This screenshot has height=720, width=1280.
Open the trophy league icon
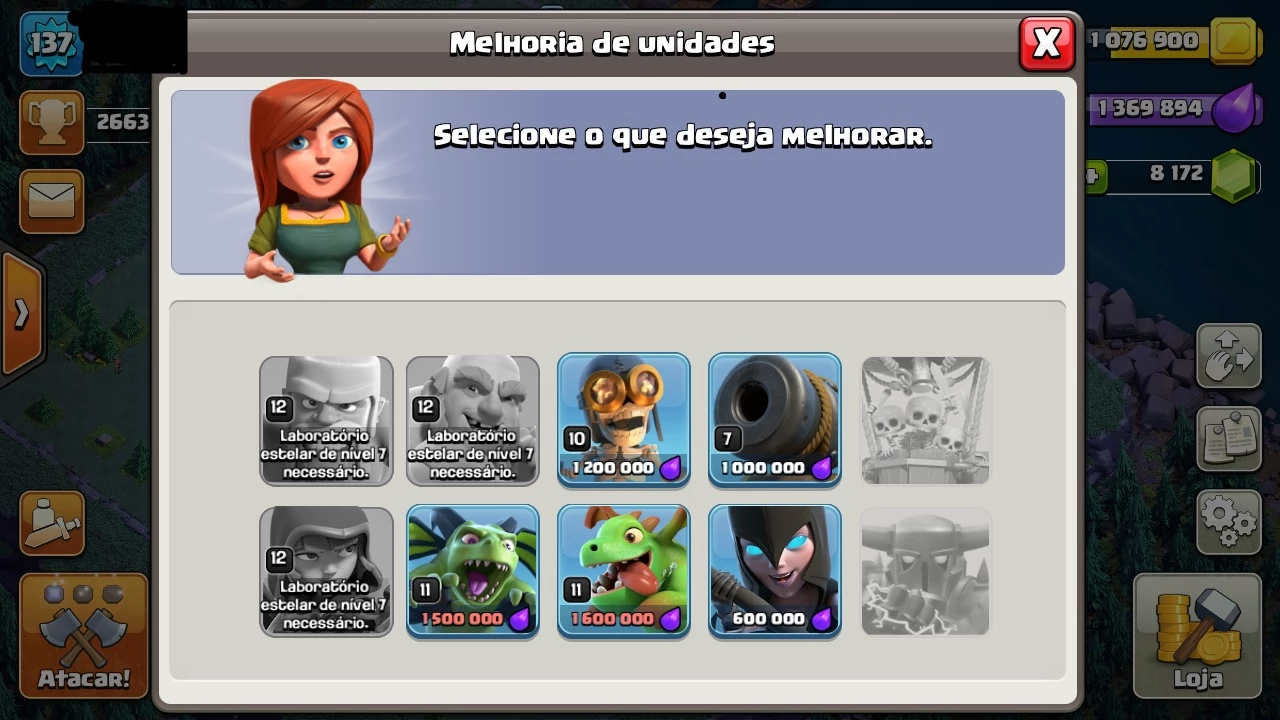point(52,122)
